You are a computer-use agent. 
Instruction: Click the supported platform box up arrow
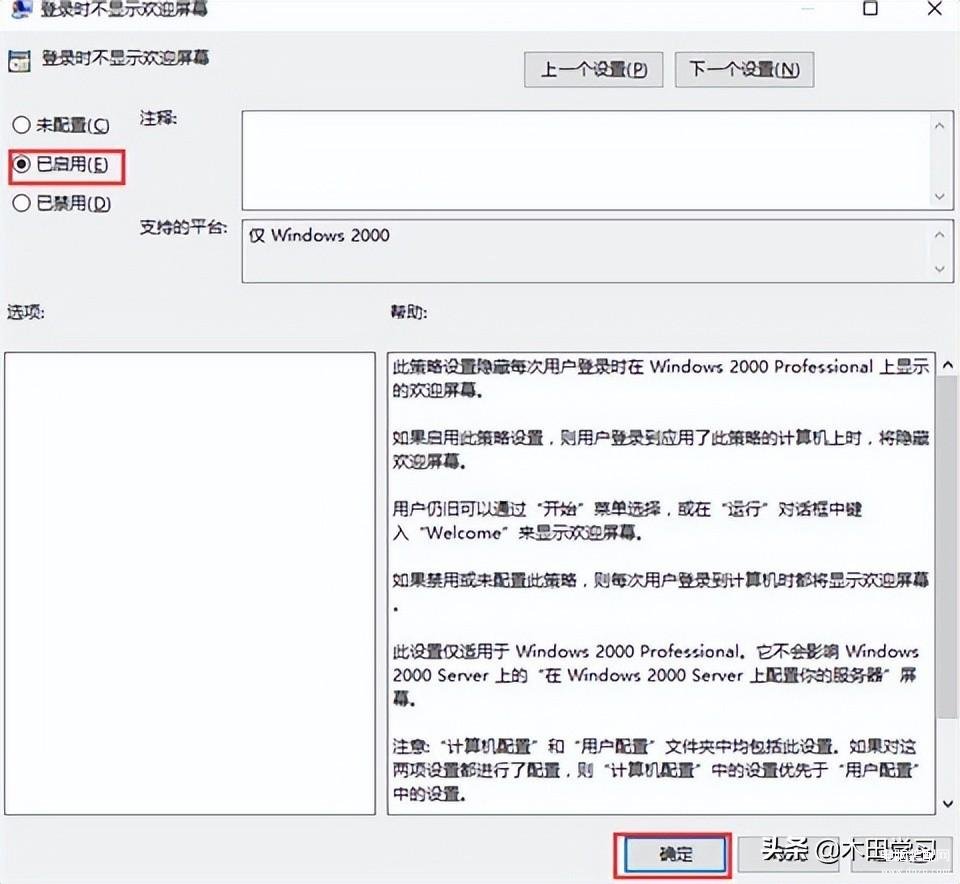click(939, 235)
